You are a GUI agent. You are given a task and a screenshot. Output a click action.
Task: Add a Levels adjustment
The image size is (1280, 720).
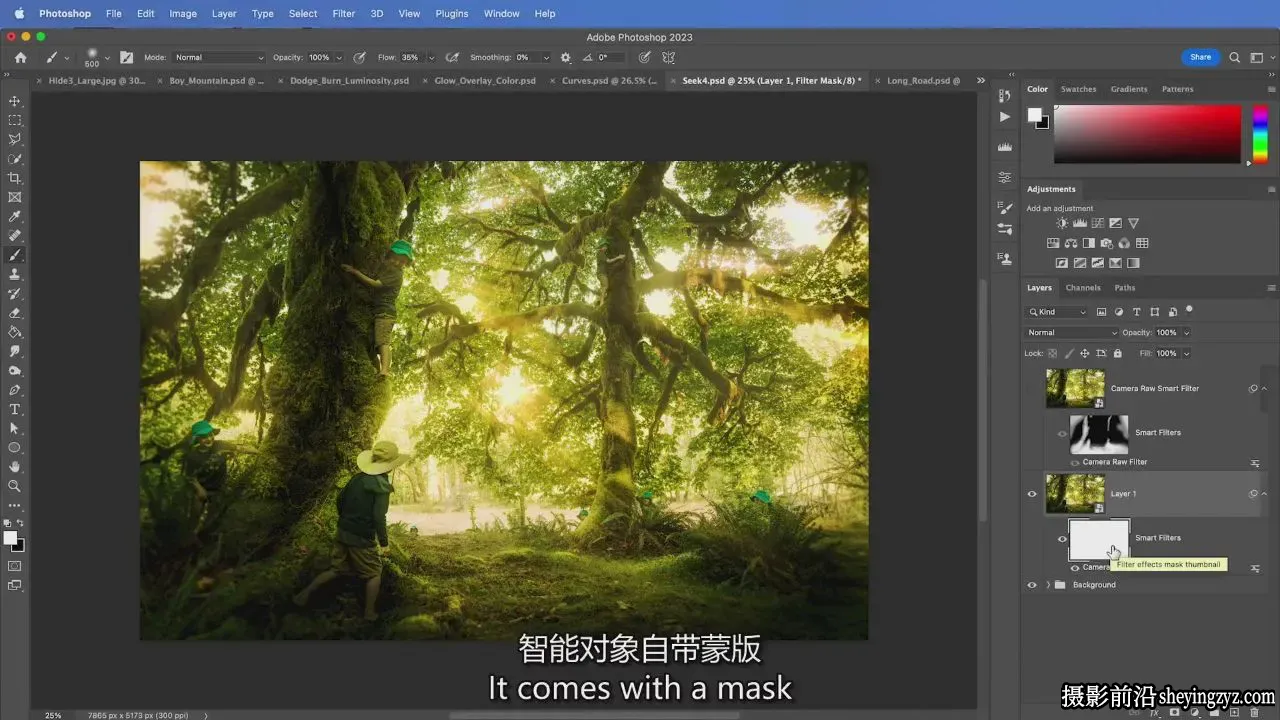click(1080, 224)
